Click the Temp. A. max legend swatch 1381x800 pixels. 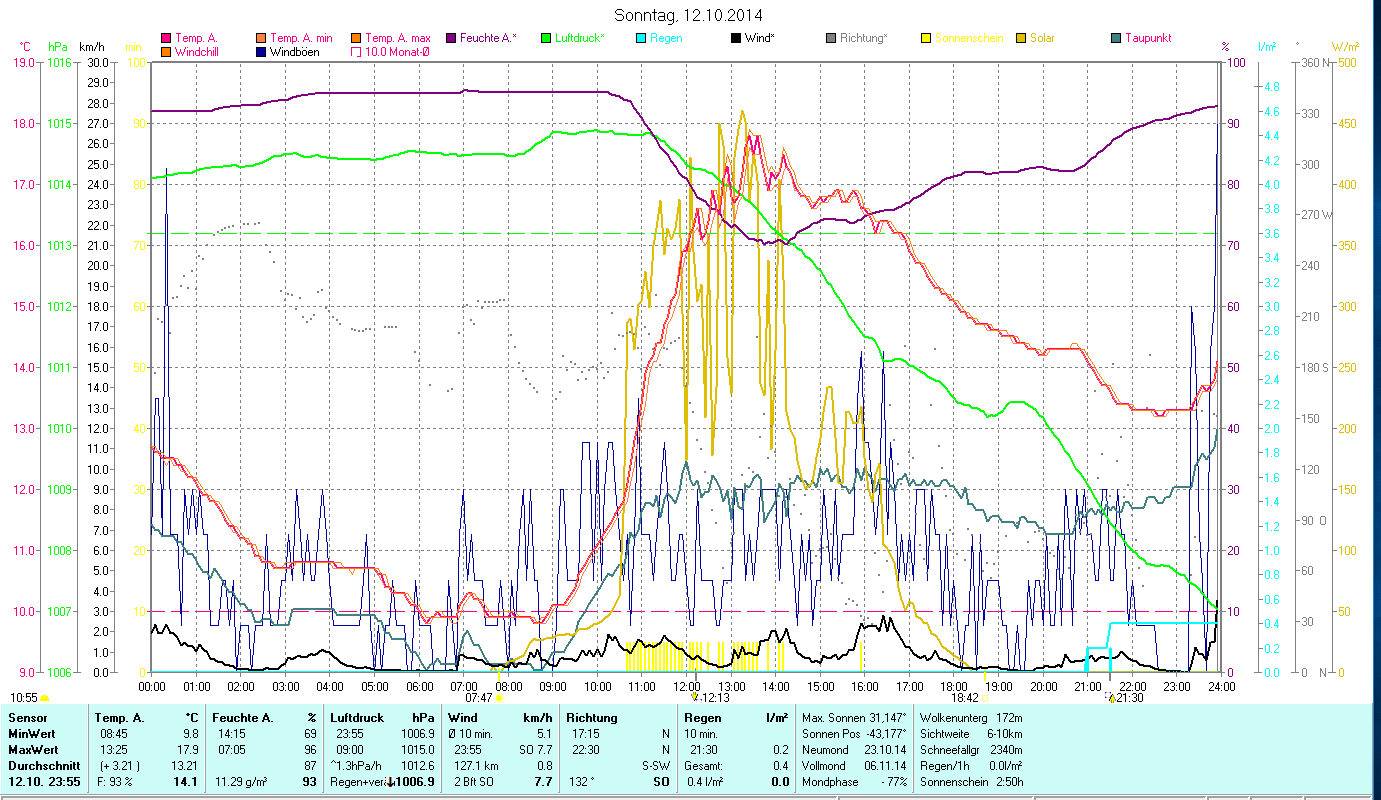pos(356,38)
